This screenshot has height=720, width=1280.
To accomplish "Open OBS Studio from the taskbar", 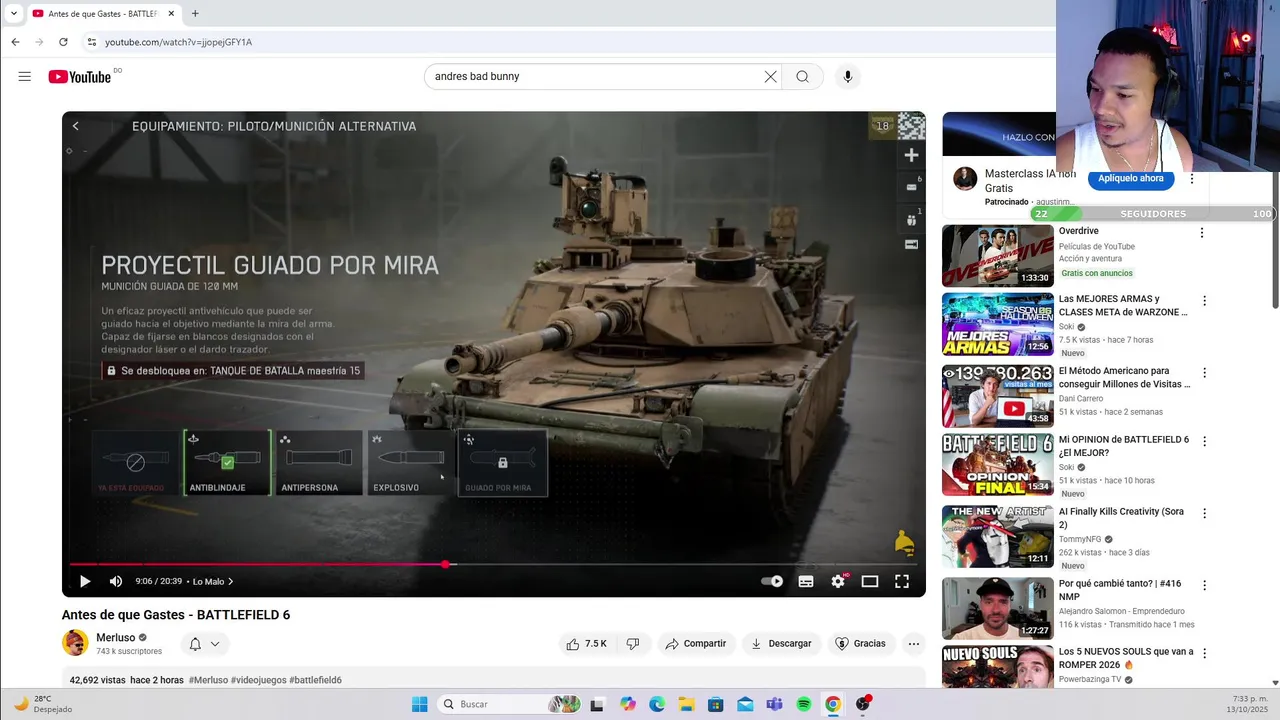I will [x=863, y=704].
